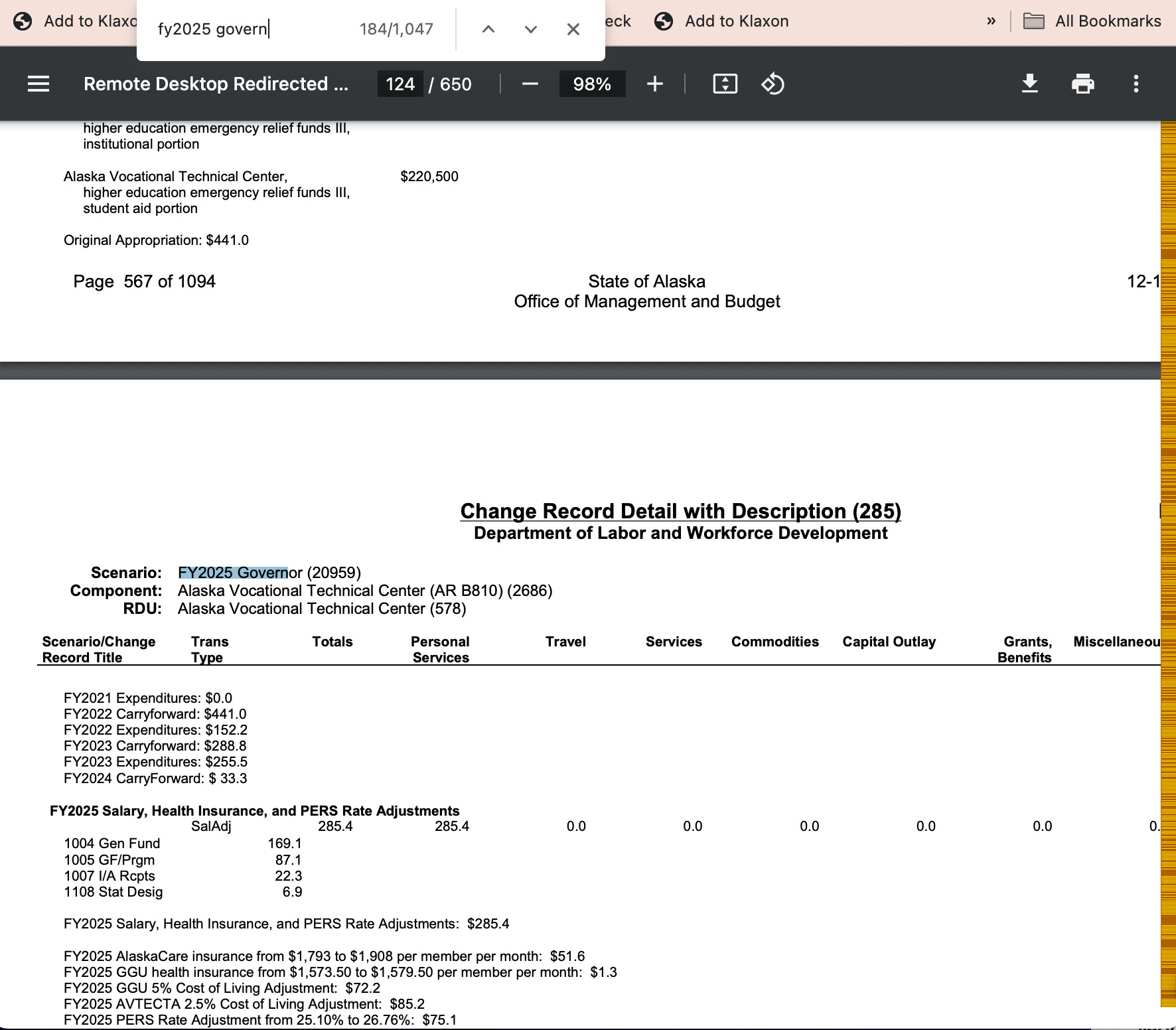This screenshot has width=1176, height=1030.
Task: Click the fit to page icon
Action: point(725,84)
